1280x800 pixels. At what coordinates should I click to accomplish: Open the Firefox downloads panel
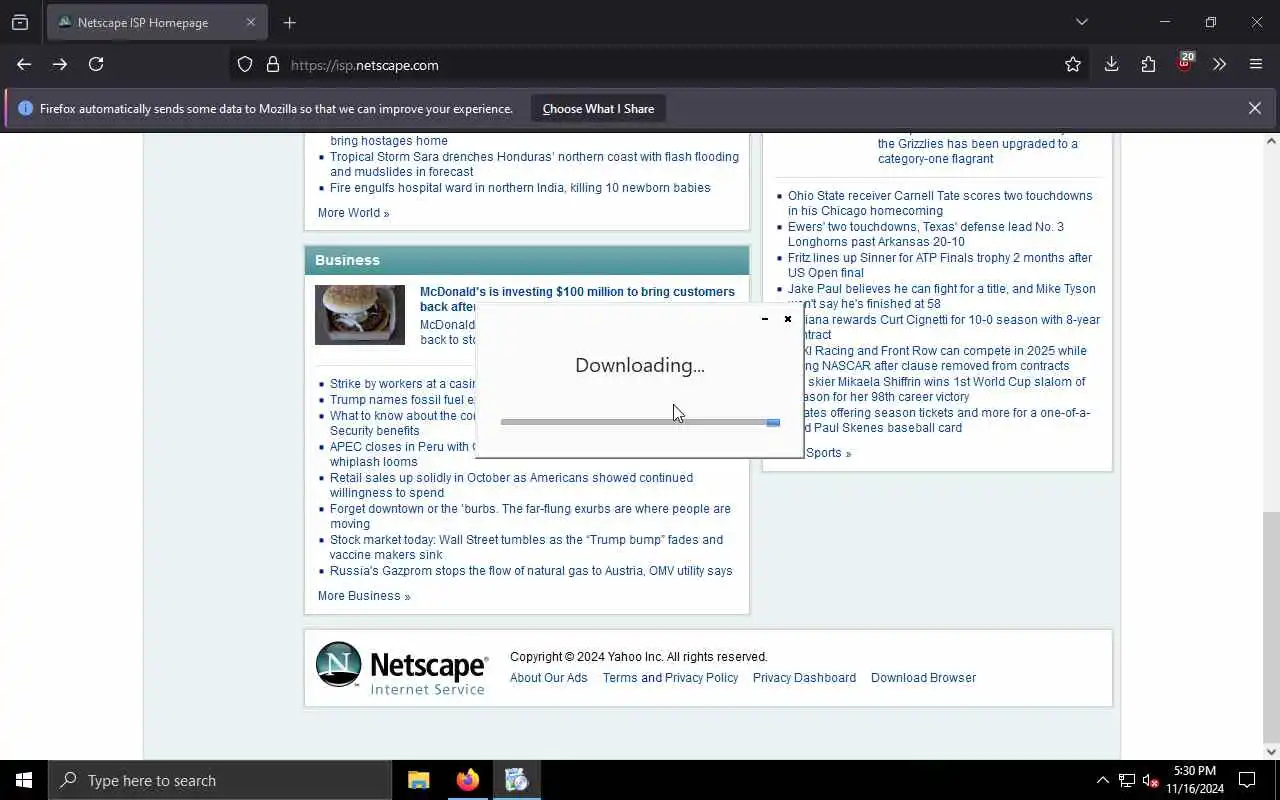[x=1111, y=65]
